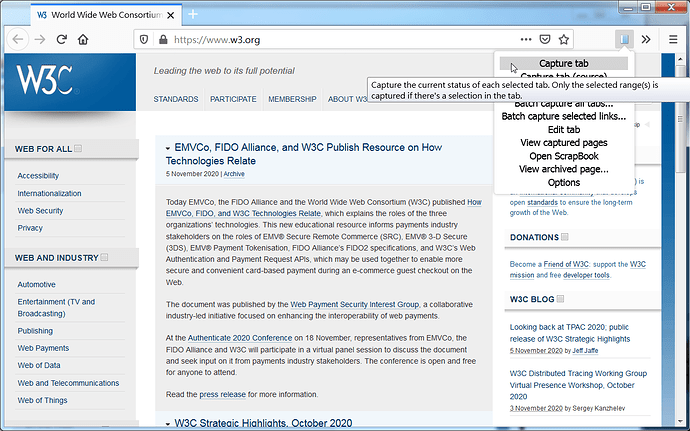Close the World Wide Web Consortium tab
The image size is (690, 431).
point(171,15)
